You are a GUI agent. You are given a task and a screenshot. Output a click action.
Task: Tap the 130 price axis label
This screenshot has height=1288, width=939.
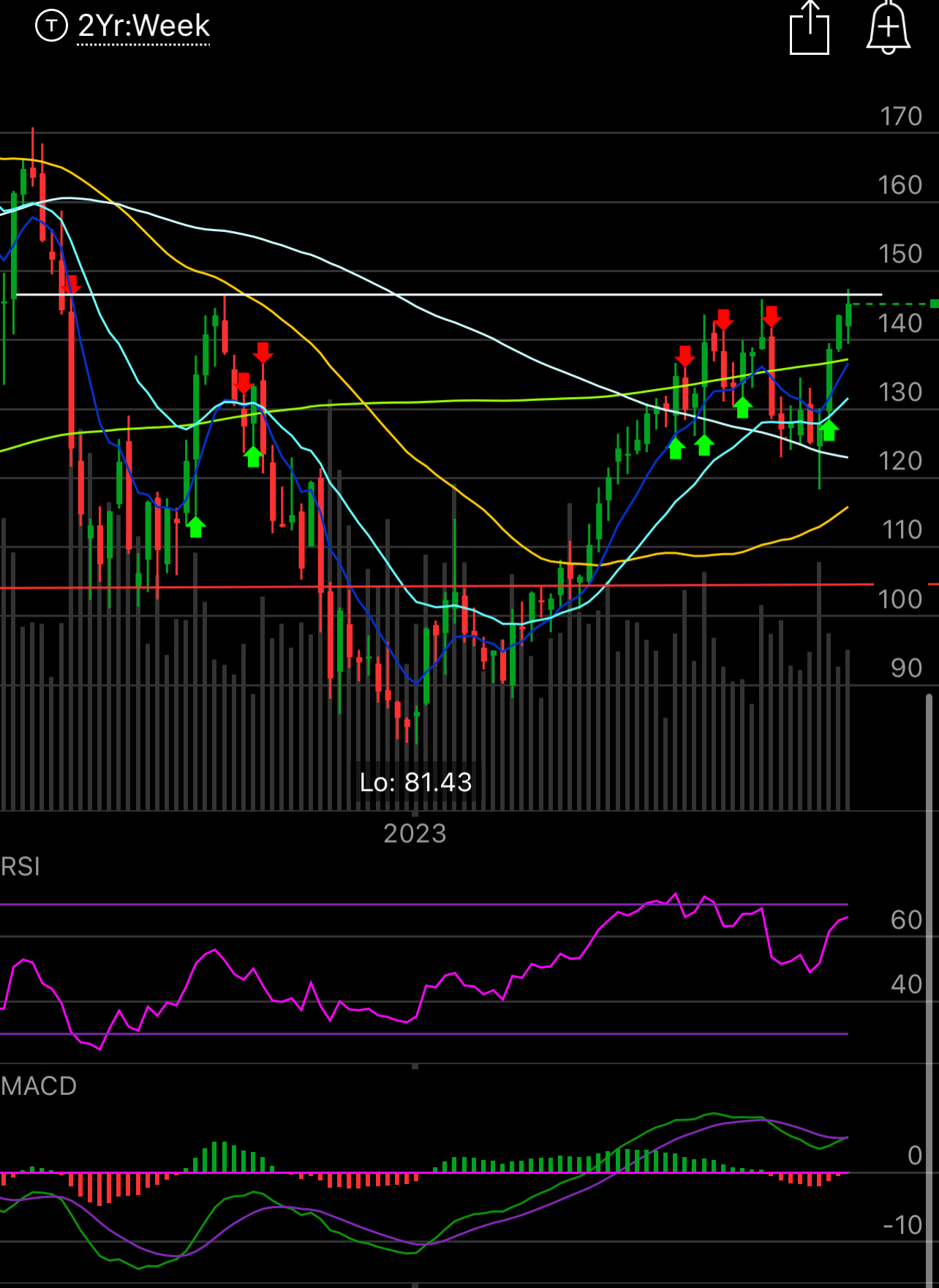tap(900, 392)
